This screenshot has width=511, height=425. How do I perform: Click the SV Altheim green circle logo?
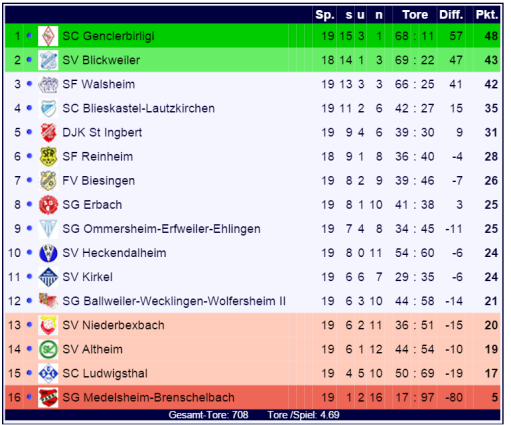(x=48, y=349)
